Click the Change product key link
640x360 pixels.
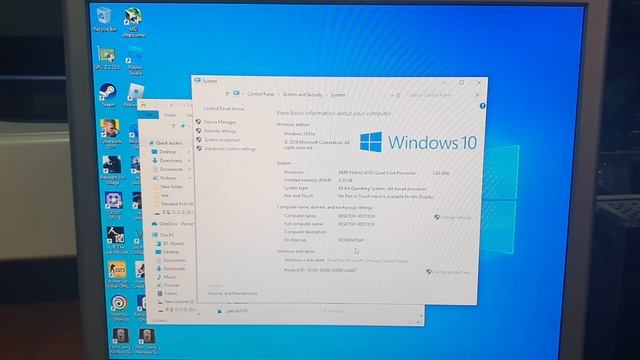click(451, 272)
